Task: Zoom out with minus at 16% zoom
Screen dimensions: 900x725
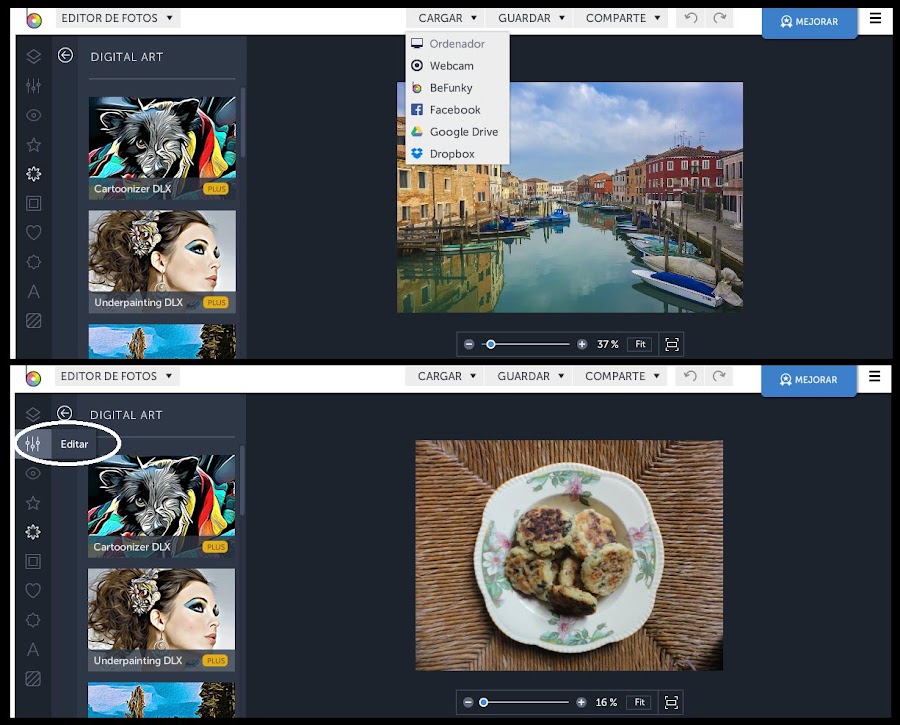Action: pyautogui.click(x=468, y=703)
